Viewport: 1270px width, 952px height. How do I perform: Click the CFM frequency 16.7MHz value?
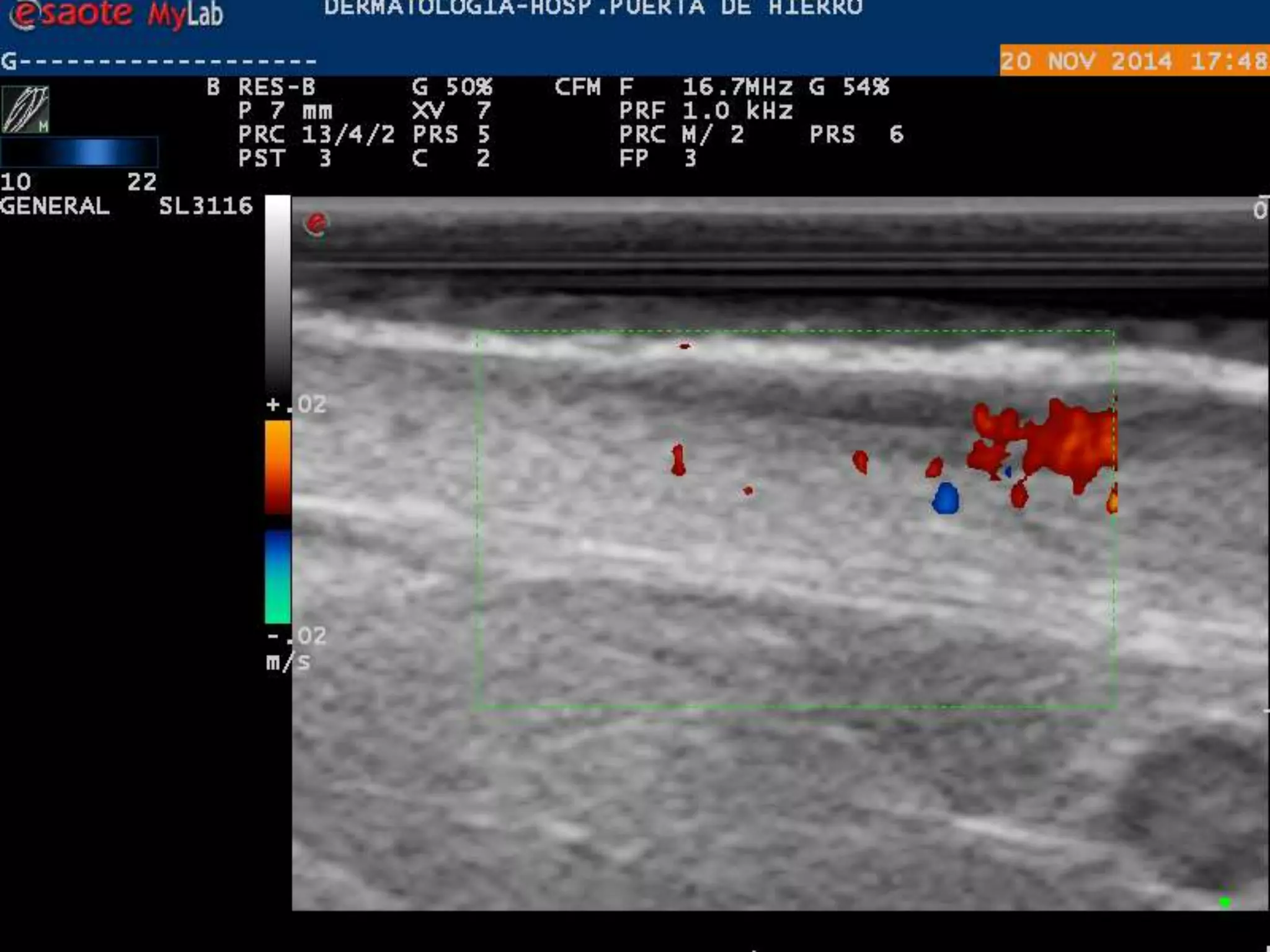click(x=737, y=87)
